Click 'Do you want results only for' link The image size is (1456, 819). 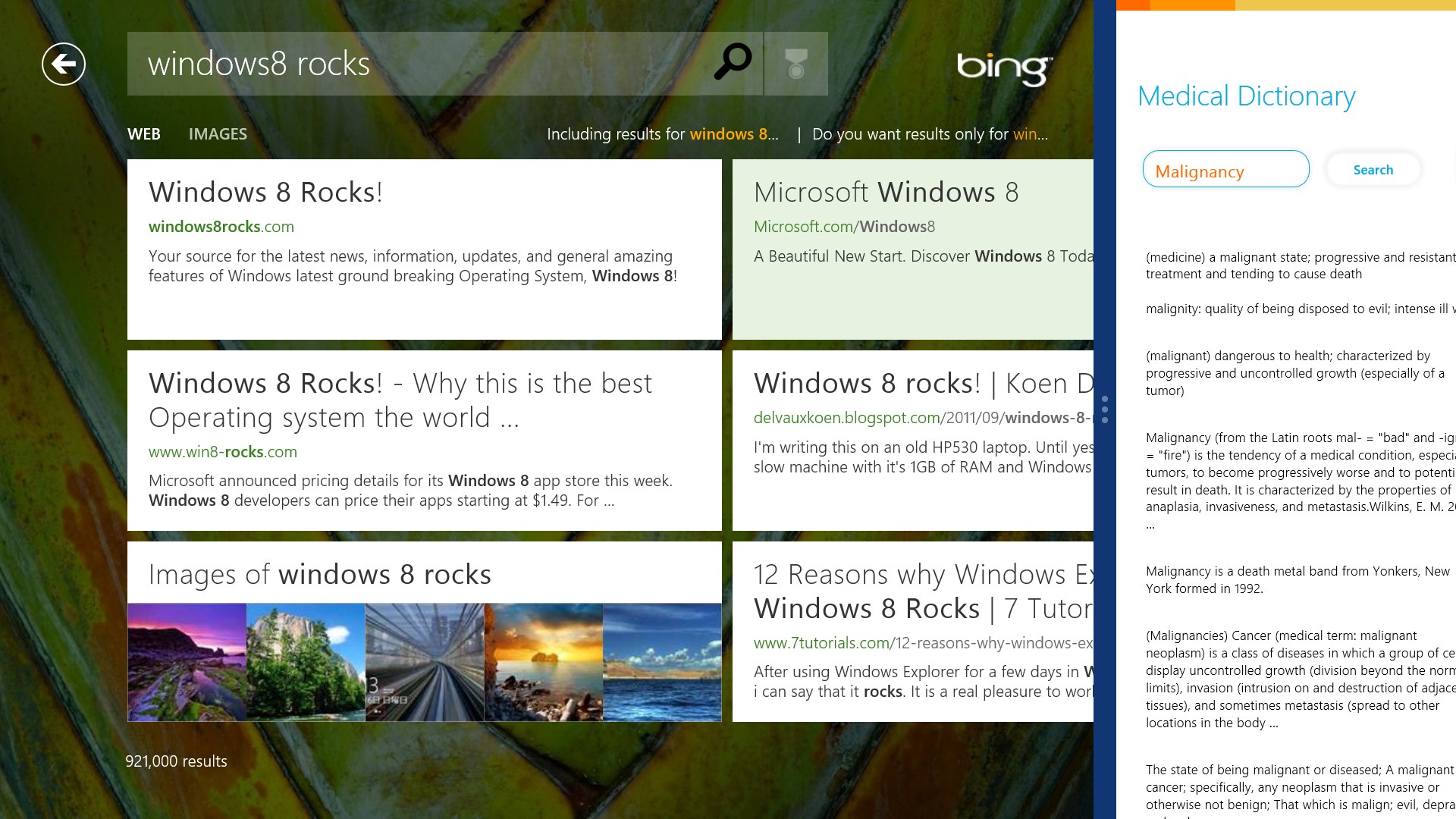[930, 134]
